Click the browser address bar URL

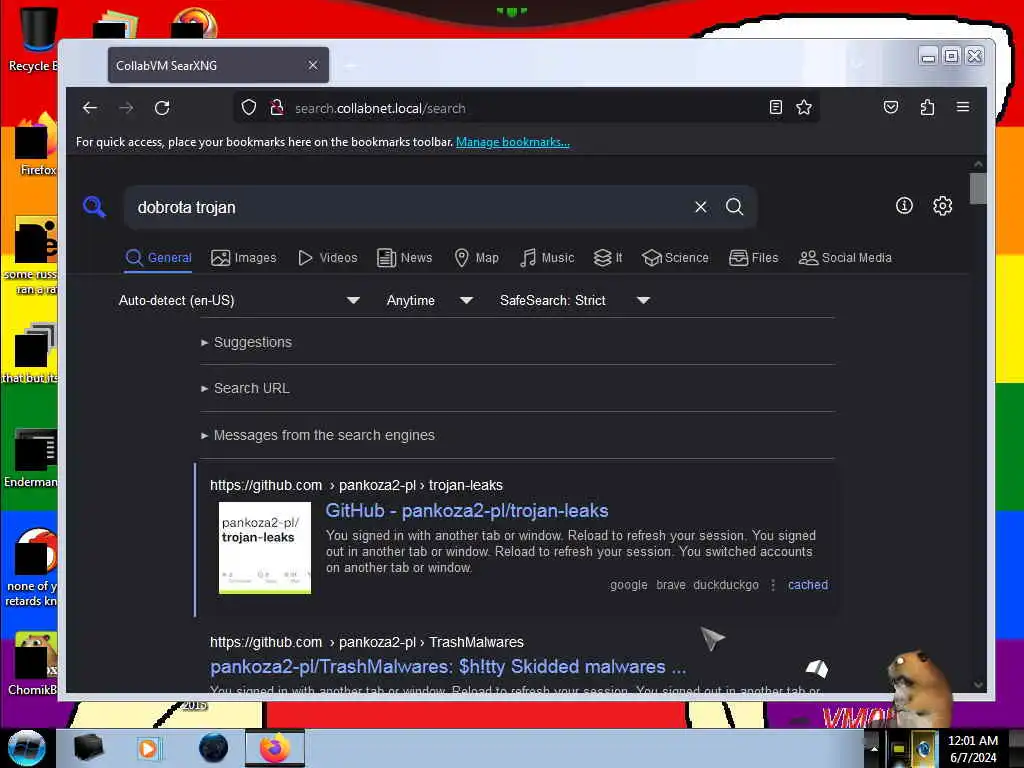[x=380, y=108]
